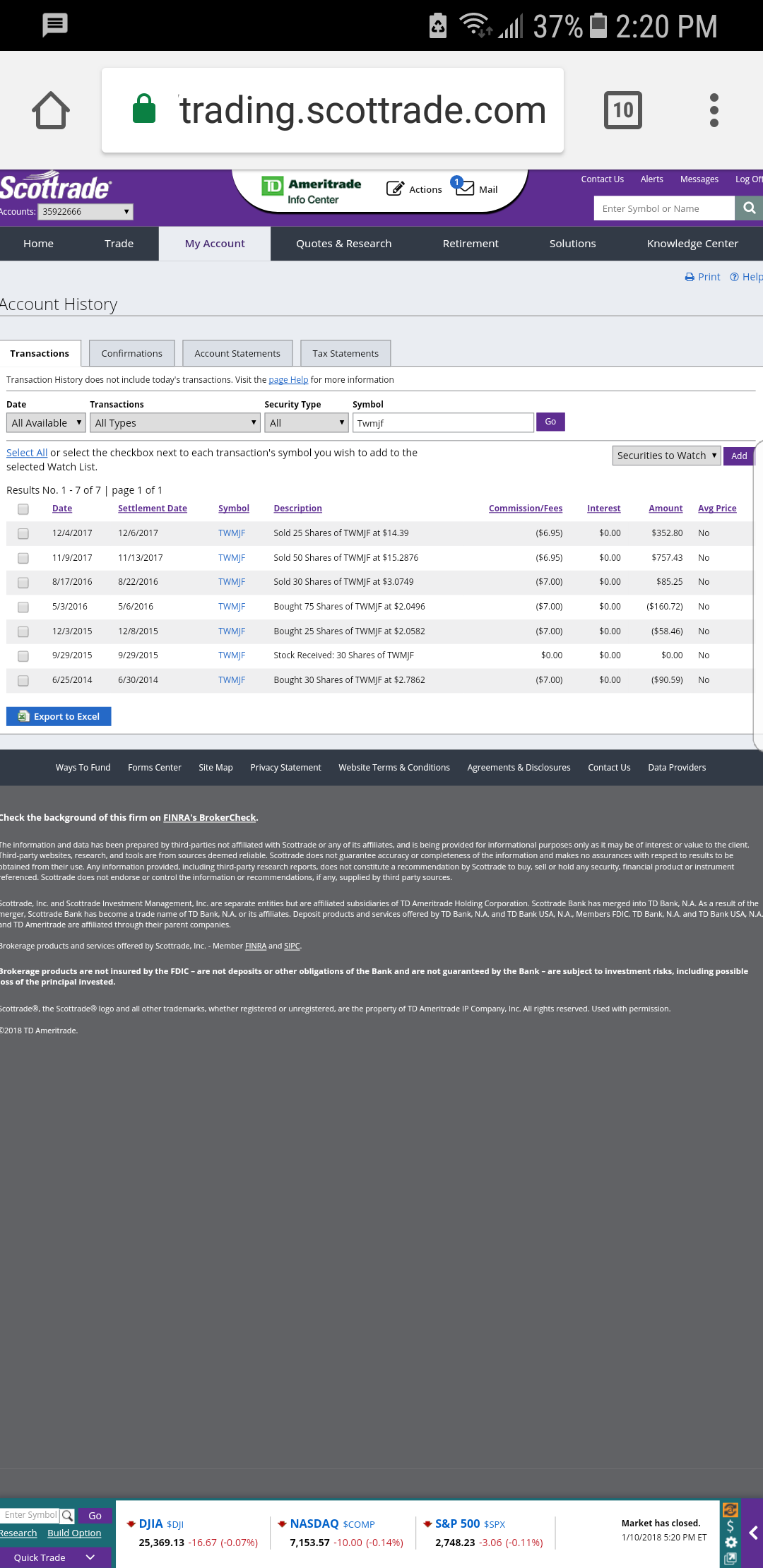763x1568 pixels.
Task: Click the Scottrade logo
Action: click(55, 186)
